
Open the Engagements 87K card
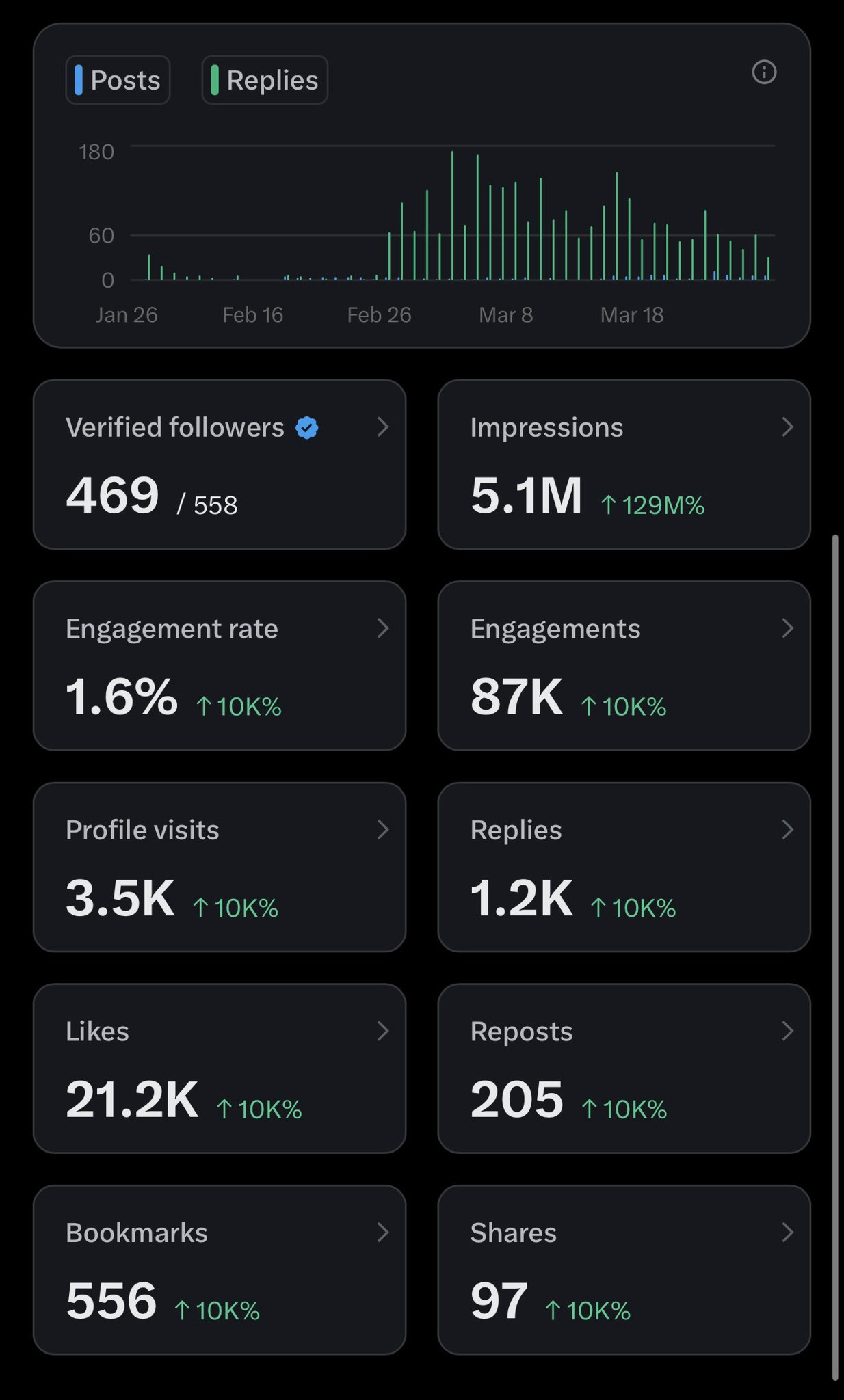(624, 666)
